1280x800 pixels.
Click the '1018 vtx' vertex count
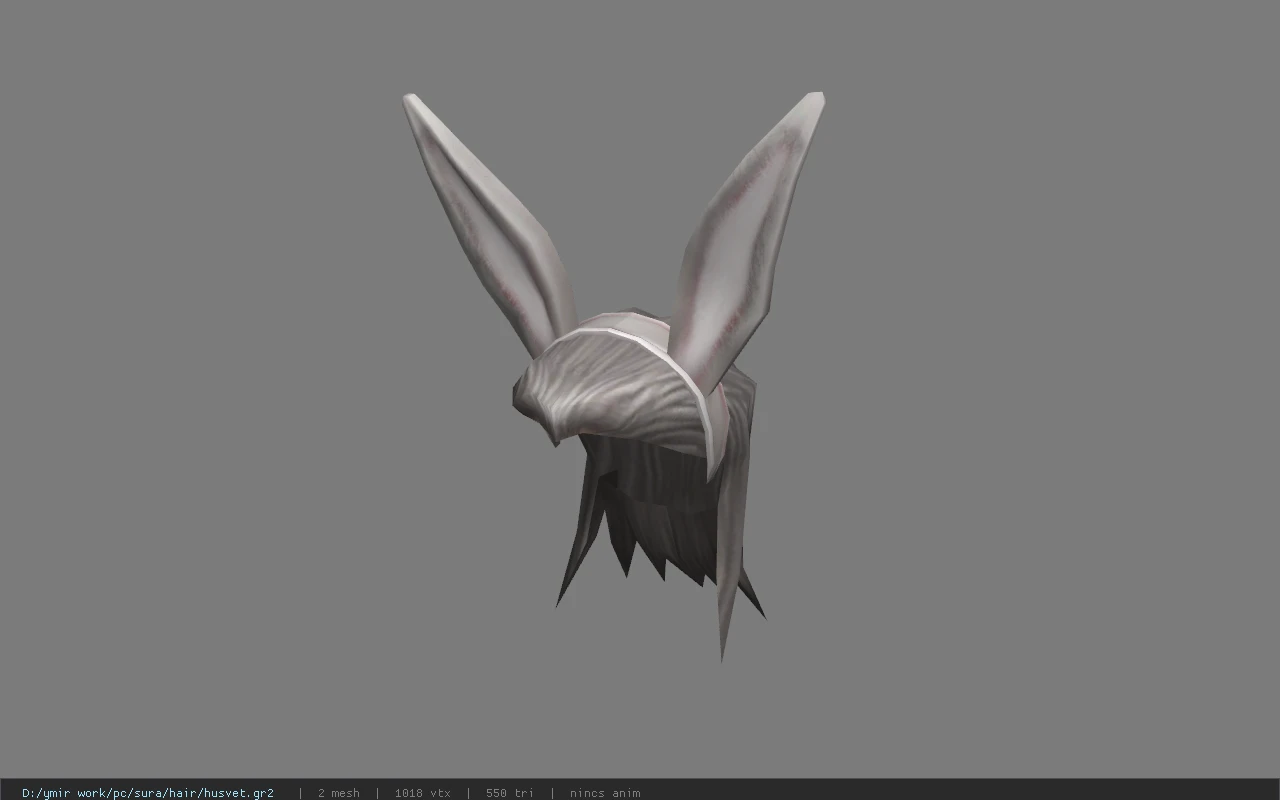point(422,793)
